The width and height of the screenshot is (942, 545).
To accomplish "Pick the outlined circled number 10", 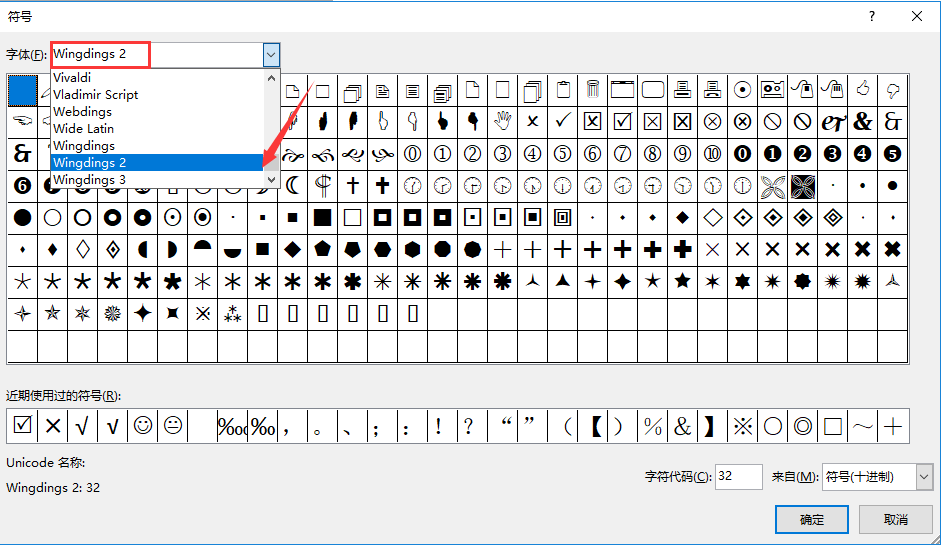I will click(713, 154).
